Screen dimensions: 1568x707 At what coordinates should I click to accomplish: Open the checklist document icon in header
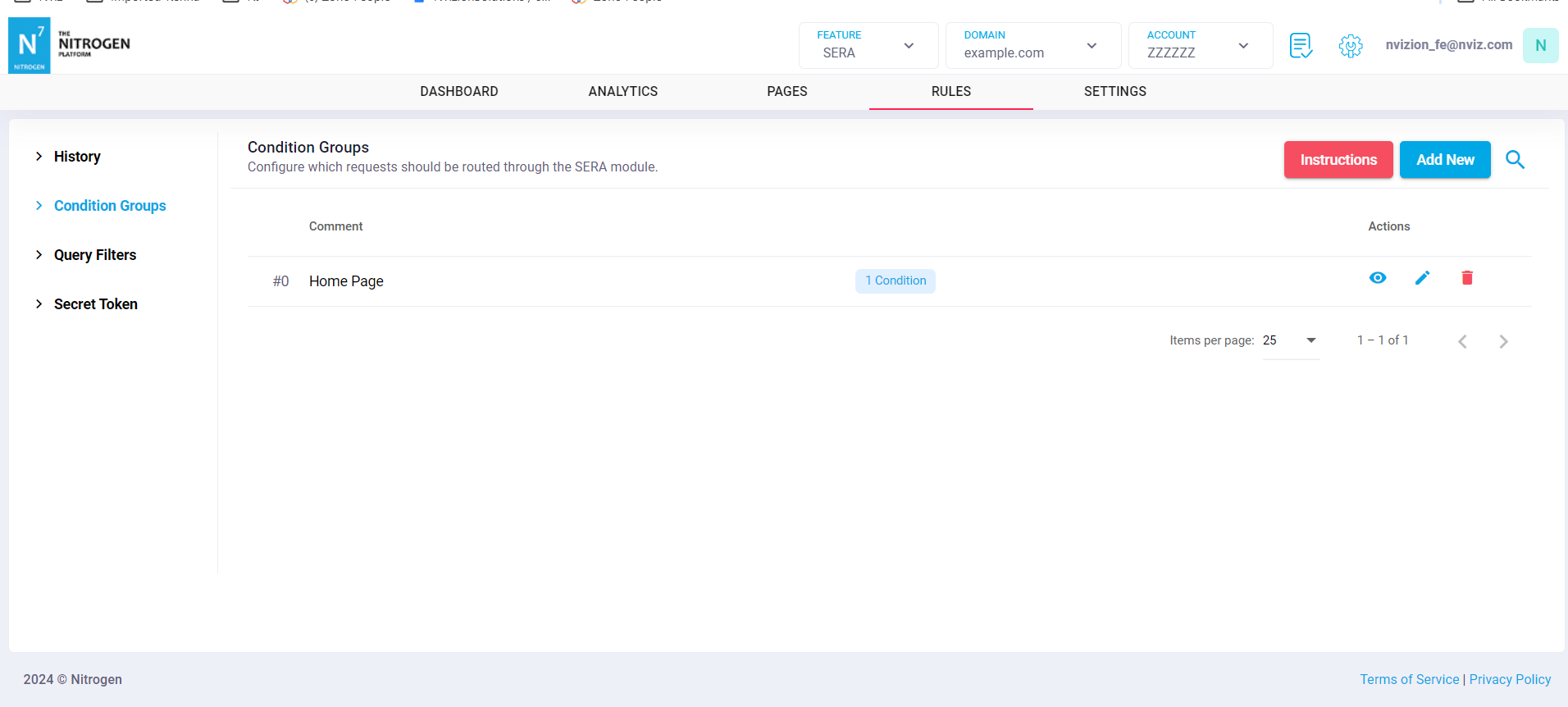(1301, 46)
